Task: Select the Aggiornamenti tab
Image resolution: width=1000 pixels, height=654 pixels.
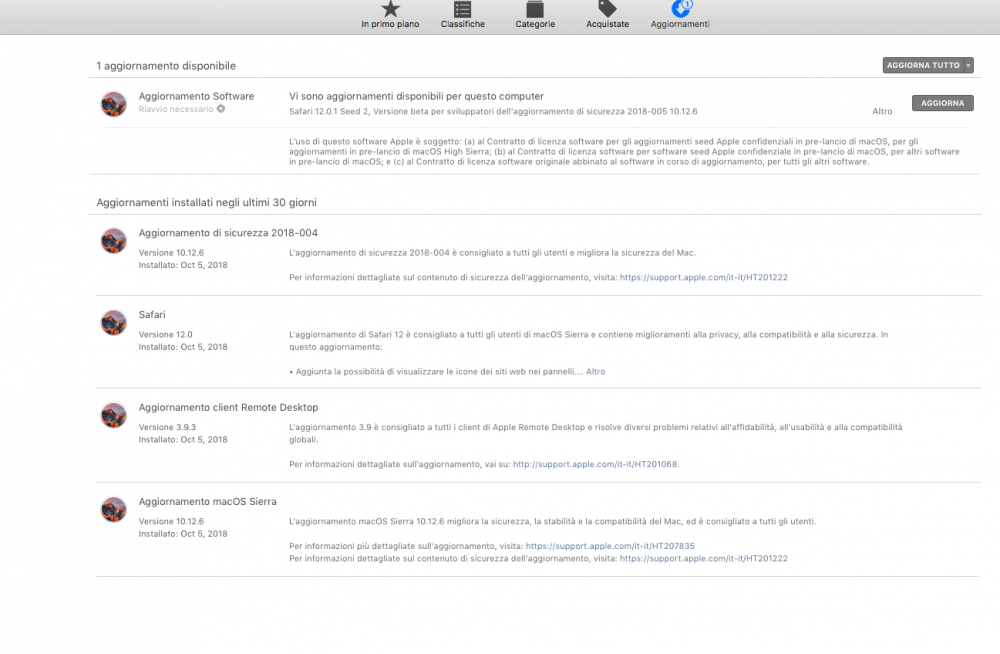Action: 680,15
